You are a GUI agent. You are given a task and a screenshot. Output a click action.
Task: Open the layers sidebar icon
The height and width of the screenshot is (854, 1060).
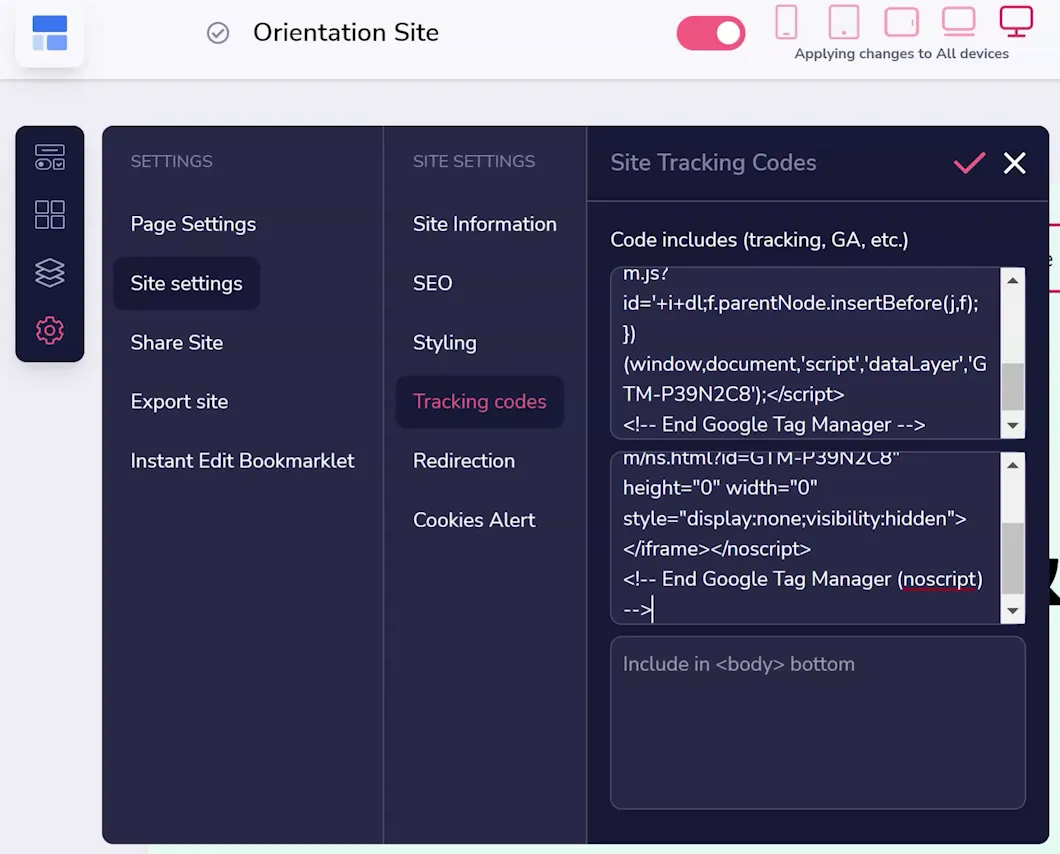[x=50, y=272]
